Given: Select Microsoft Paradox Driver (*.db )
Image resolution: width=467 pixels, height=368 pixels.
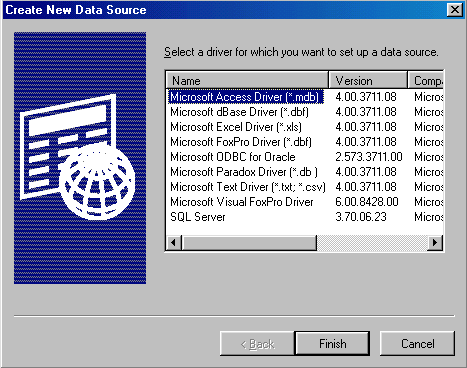Looking at the screenshot, I should tap(244, 172).
